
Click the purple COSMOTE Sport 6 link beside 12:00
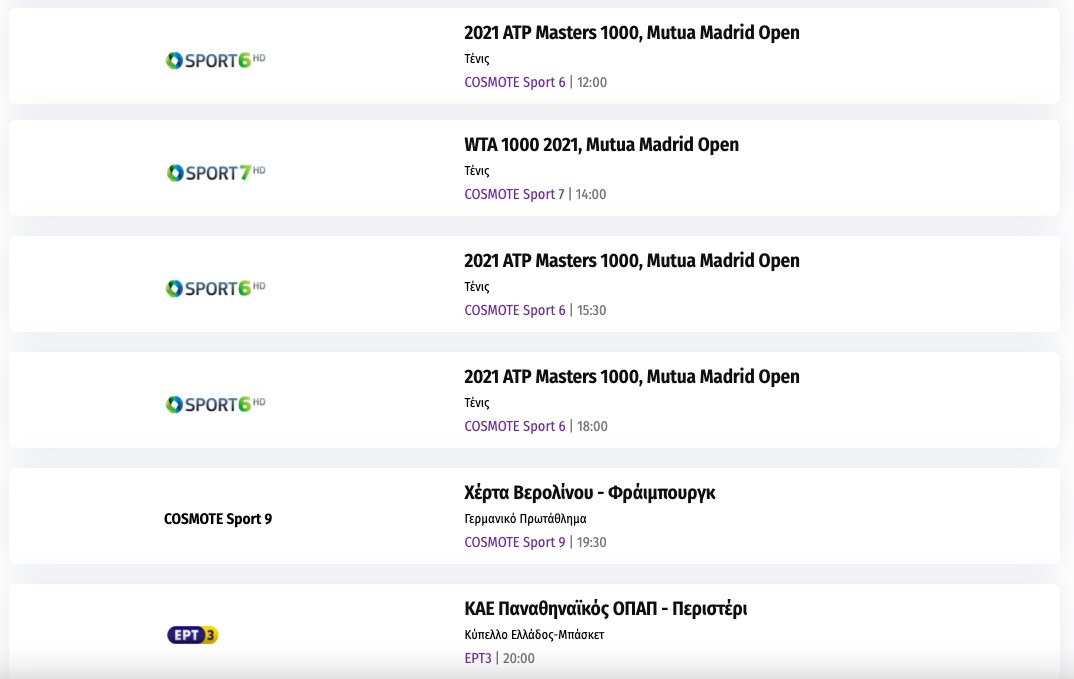click(x=514, y=82)
